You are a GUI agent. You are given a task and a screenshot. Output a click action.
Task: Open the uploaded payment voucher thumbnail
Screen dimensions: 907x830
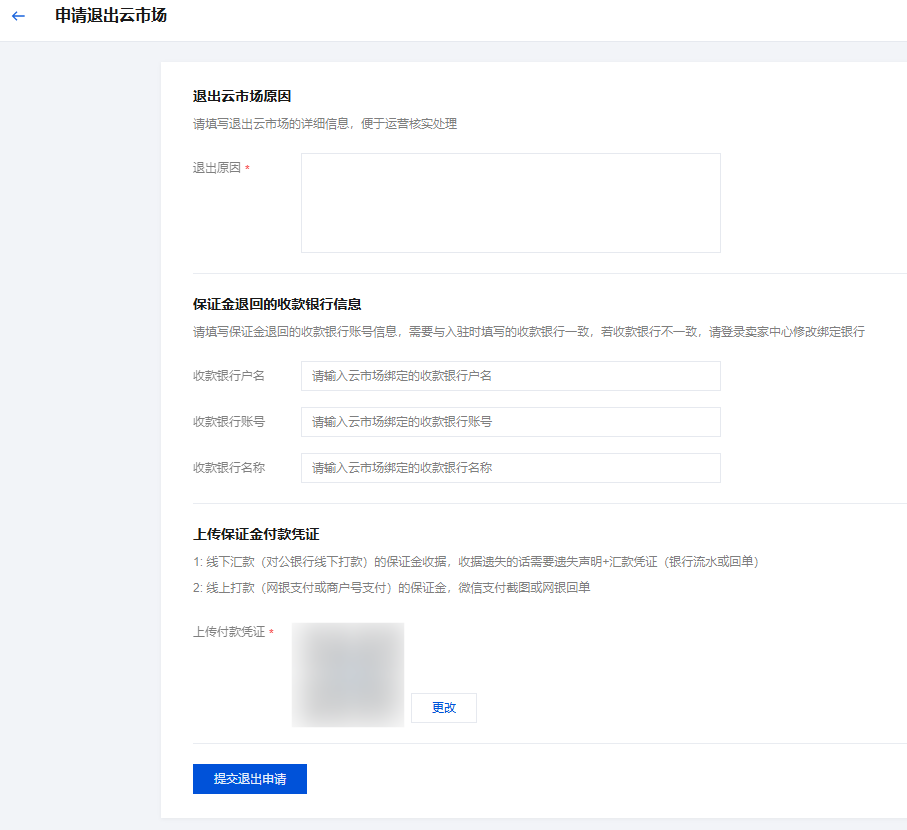(x=348, y=674)
